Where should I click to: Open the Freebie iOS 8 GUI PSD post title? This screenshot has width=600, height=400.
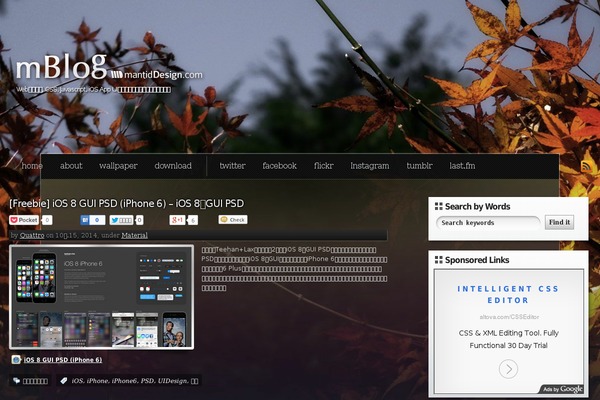pyautogui.click(x=127, y=203)
